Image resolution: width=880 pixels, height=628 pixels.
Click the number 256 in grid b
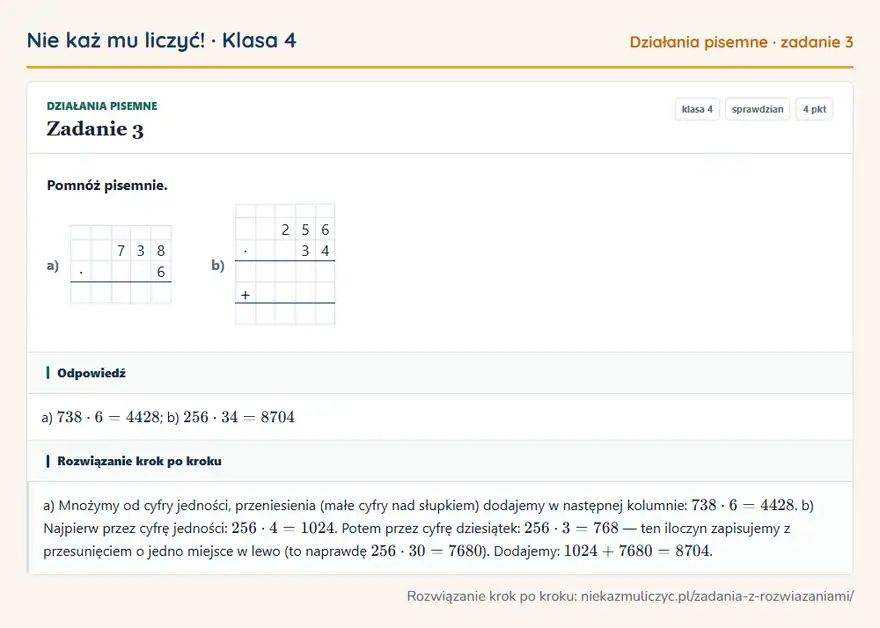coord(305,230)
